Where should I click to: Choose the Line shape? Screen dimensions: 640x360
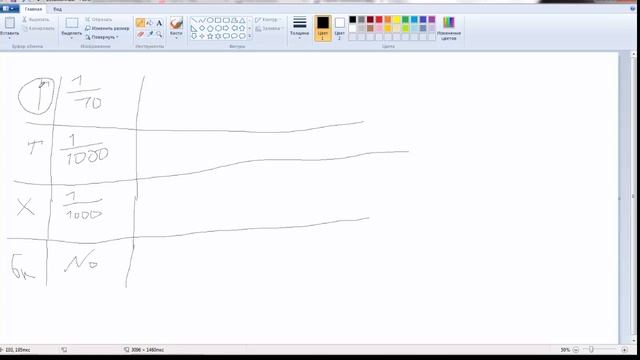[x=194, y=20]
